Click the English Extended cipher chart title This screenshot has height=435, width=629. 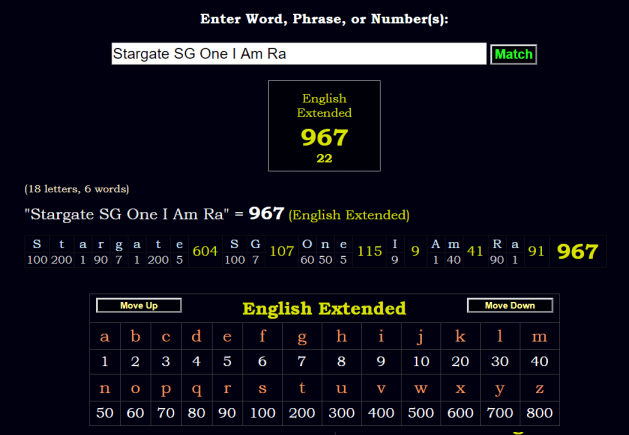tap(324, 309)
